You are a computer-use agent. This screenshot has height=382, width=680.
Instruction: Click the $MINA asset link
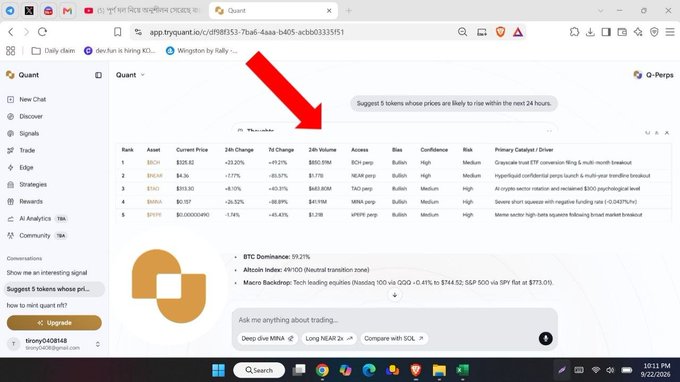click(154, 202)
